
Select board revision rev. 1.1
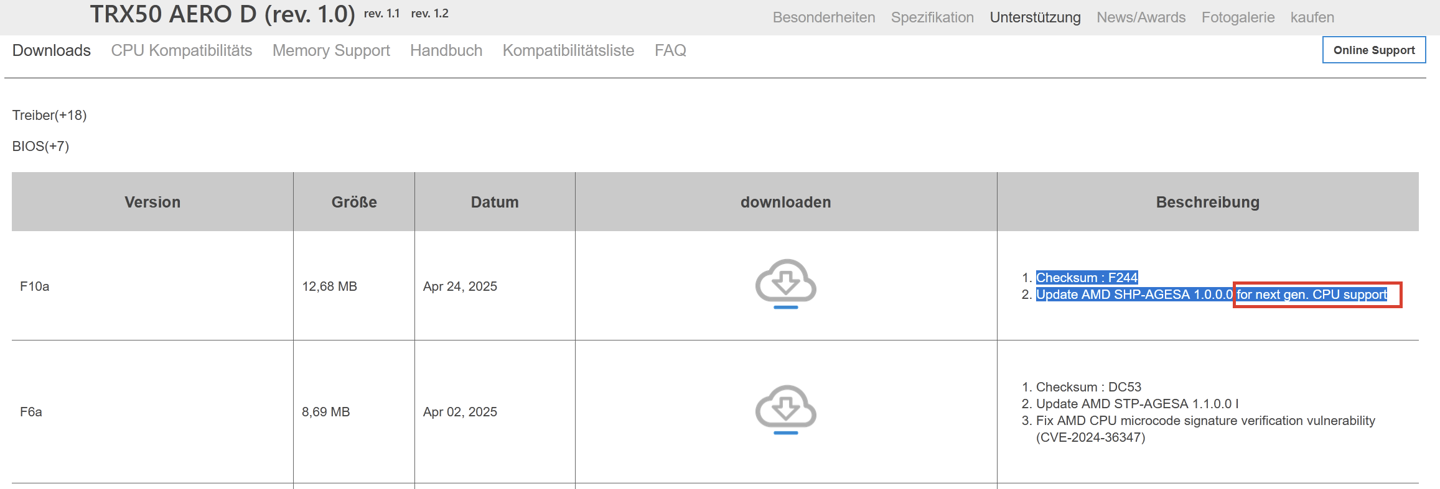[382, 14]
